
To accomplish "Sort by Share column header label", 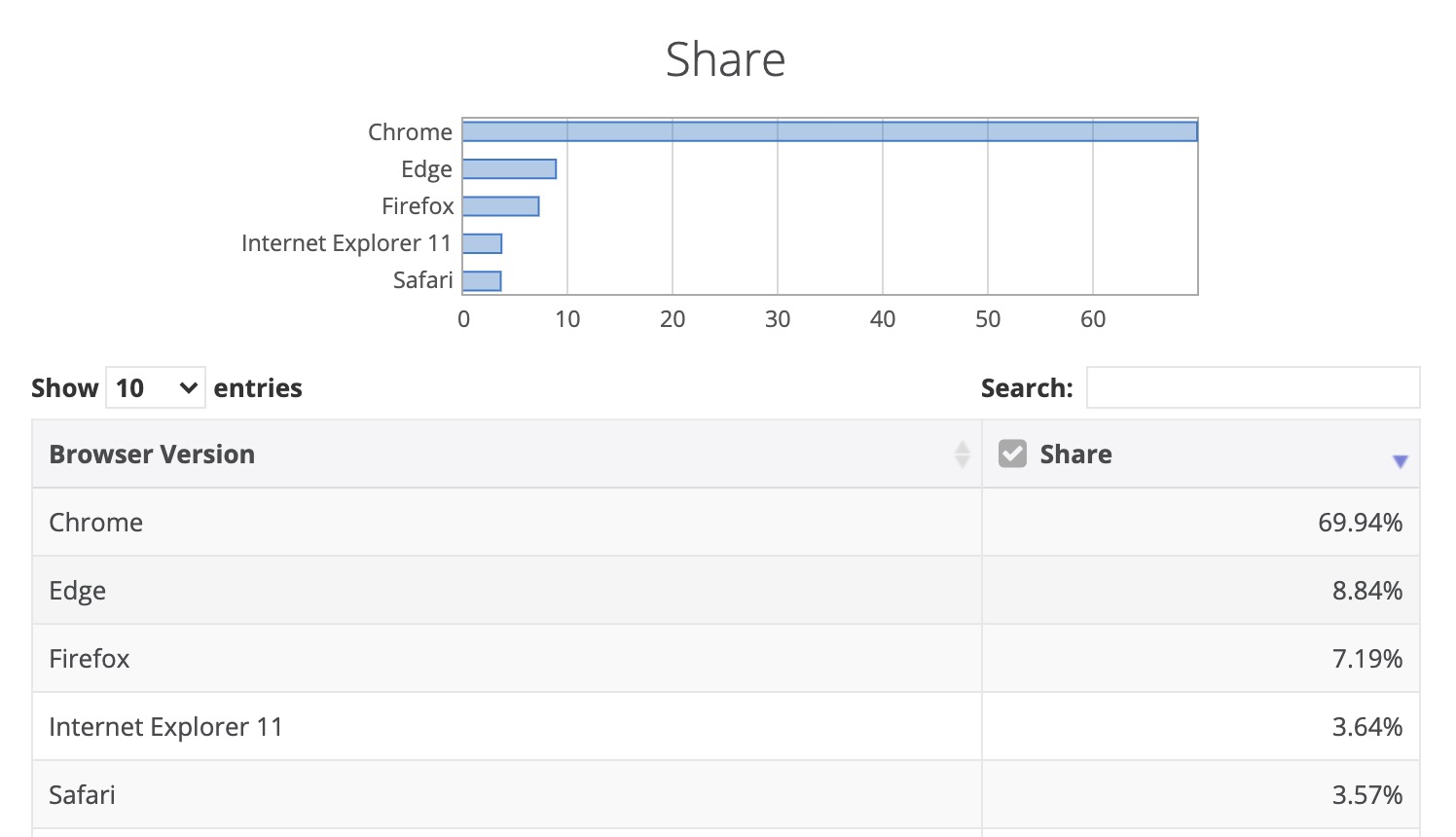I will pyautogui.click(x=1075, y=455).
